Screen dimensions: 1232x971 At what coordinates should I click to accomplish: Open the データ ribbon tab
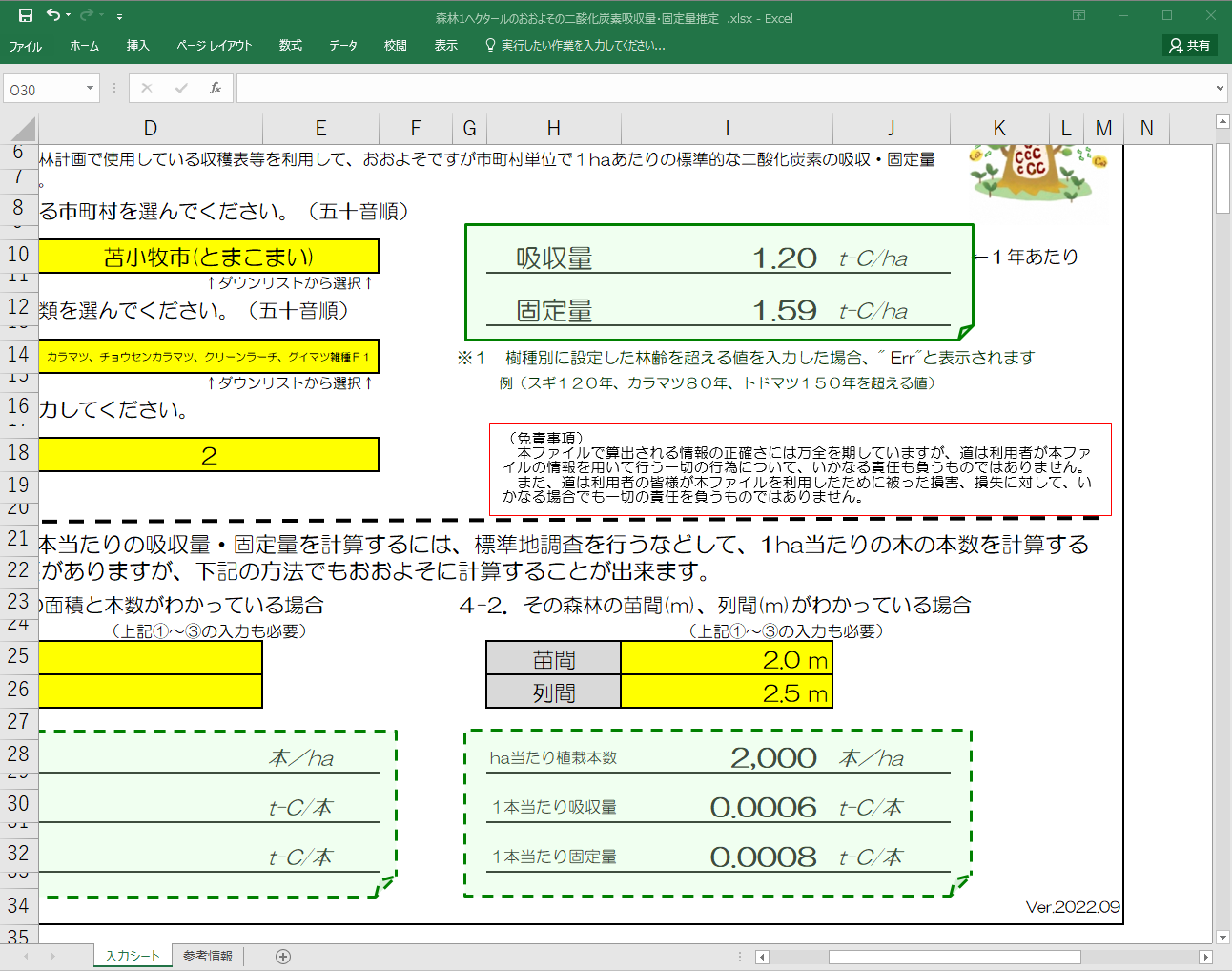pos(342,45)
